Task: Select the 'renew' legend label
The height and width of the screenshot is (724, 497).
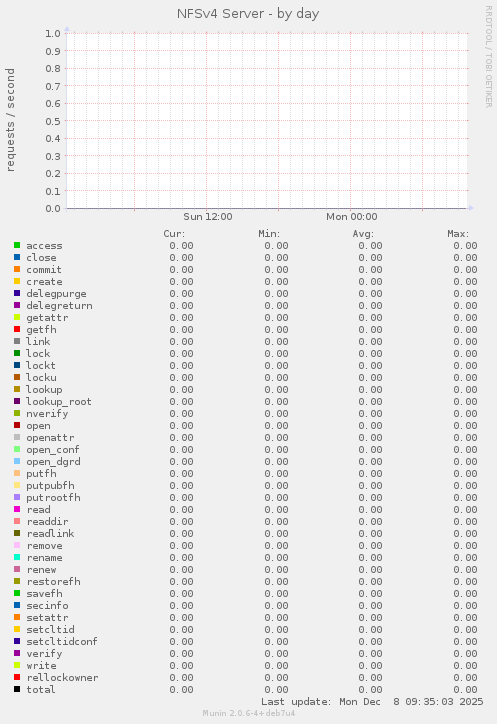Action: click(x=42, y=570)
